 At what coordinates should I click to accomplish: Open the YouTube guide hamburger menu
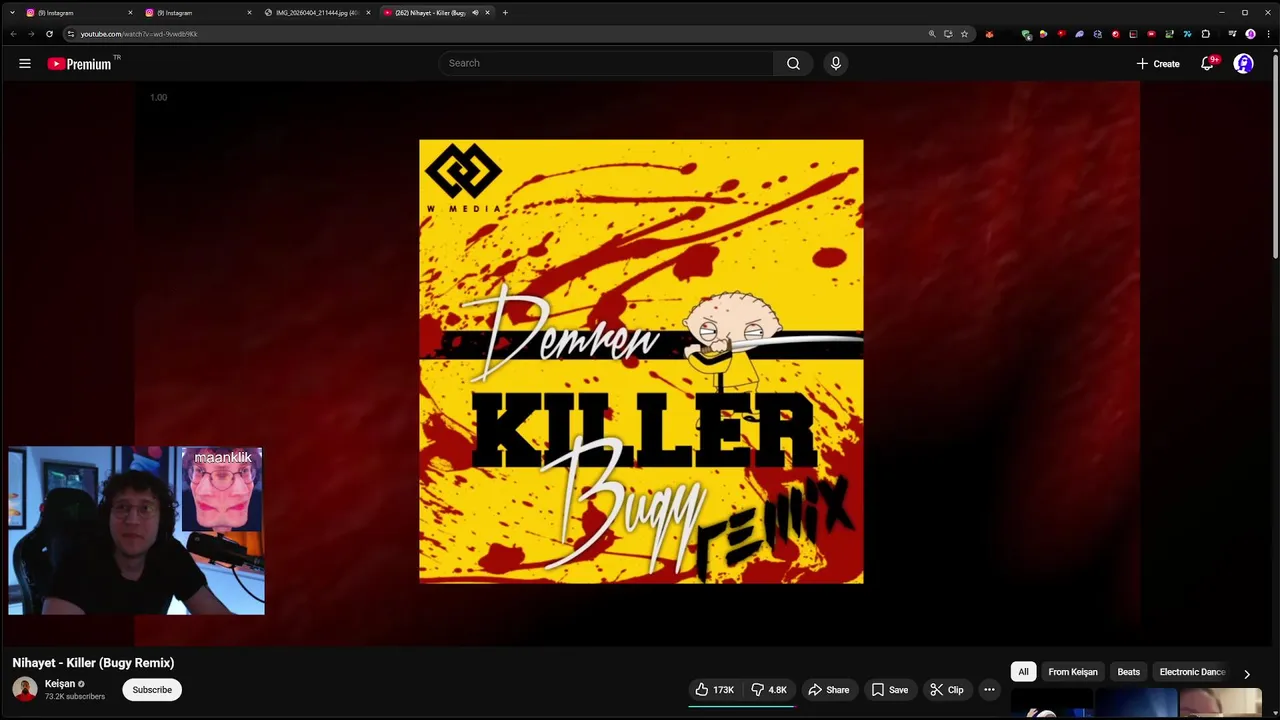point(25,63)
